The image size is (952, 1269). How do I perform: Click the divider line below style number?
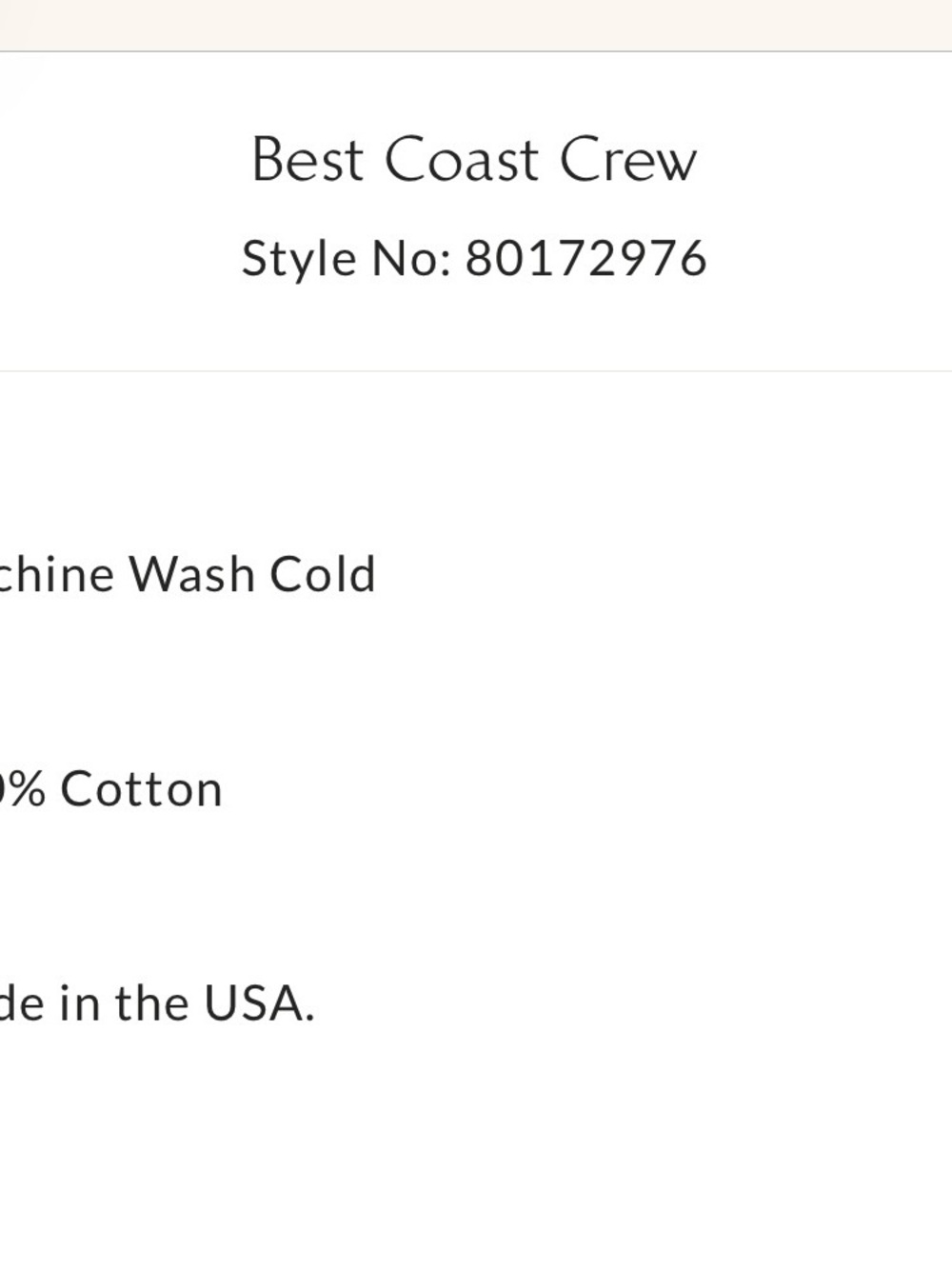476,371
